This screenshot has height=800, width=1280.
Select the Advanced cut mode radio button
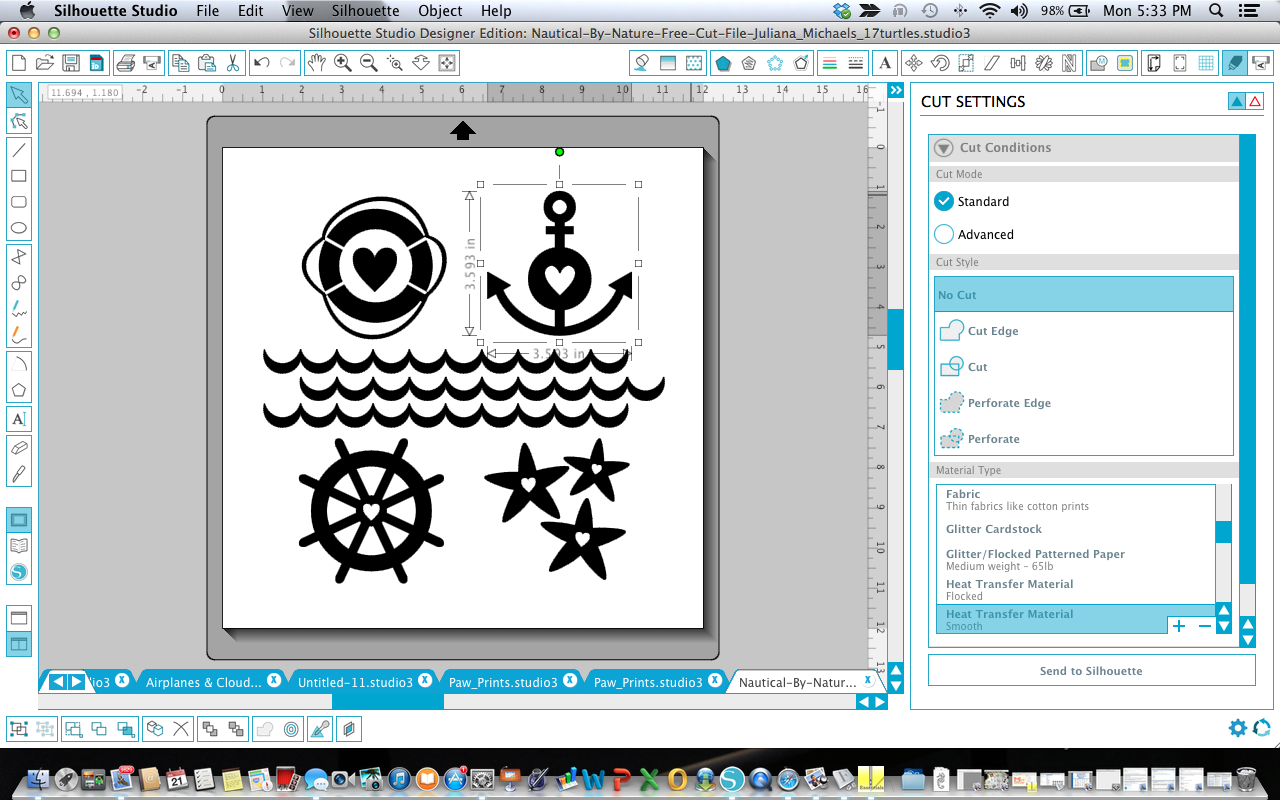(x=944, y=234)
